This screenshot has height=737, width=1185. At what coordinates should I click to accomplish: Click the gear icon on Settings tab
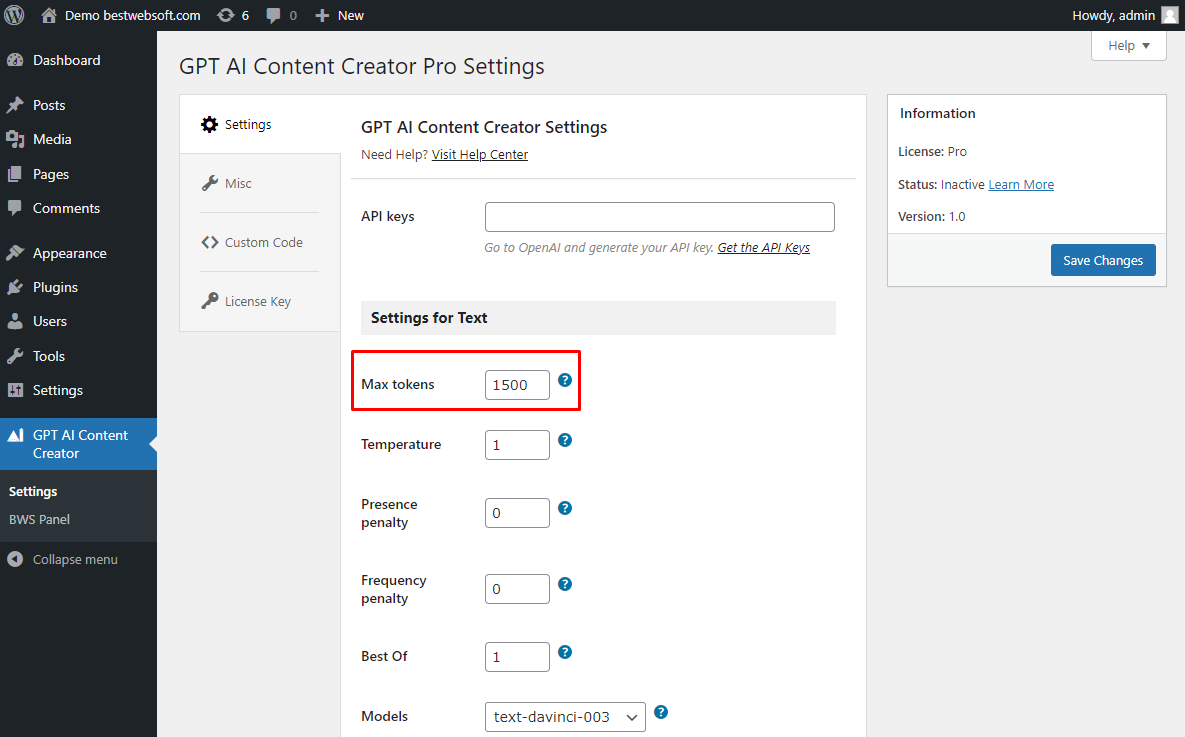[x=209, y=125]
